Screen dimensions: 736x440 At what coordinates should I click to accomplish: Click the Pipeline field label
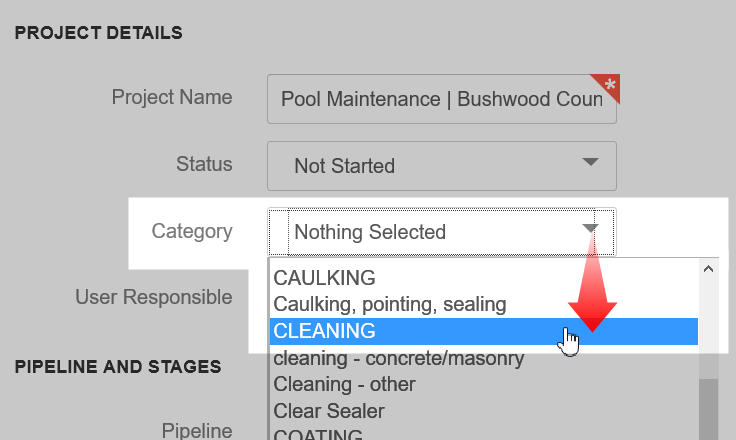pyautogui.click(x=197, y=430)
